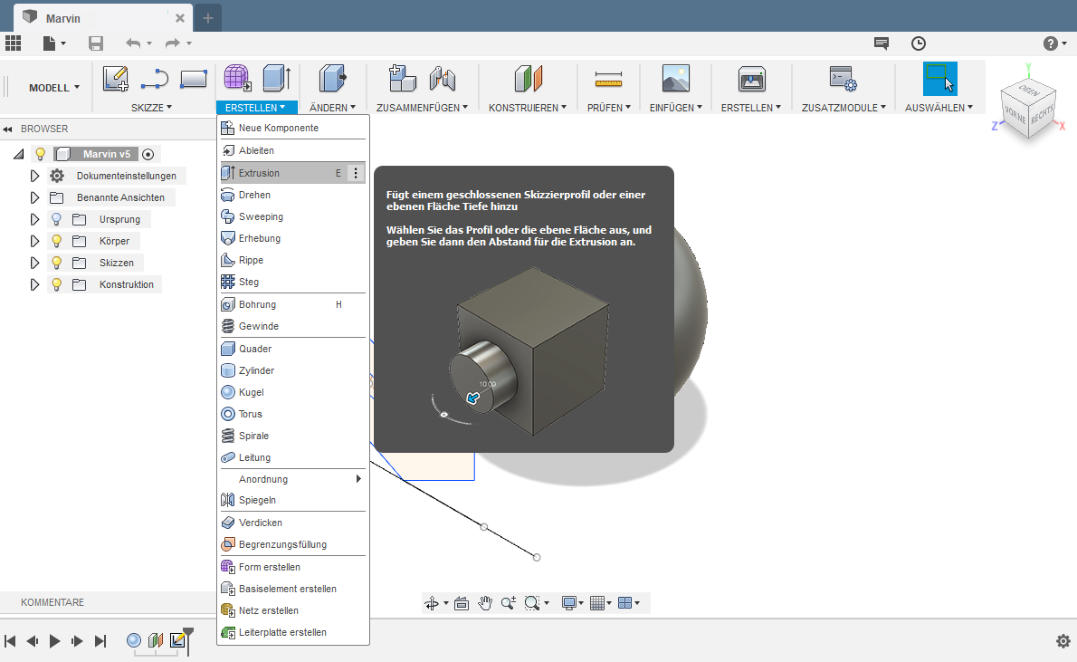Open a new tab with plus button
Viewport: 1077px width, 662px height.
[x=207, y=19]
